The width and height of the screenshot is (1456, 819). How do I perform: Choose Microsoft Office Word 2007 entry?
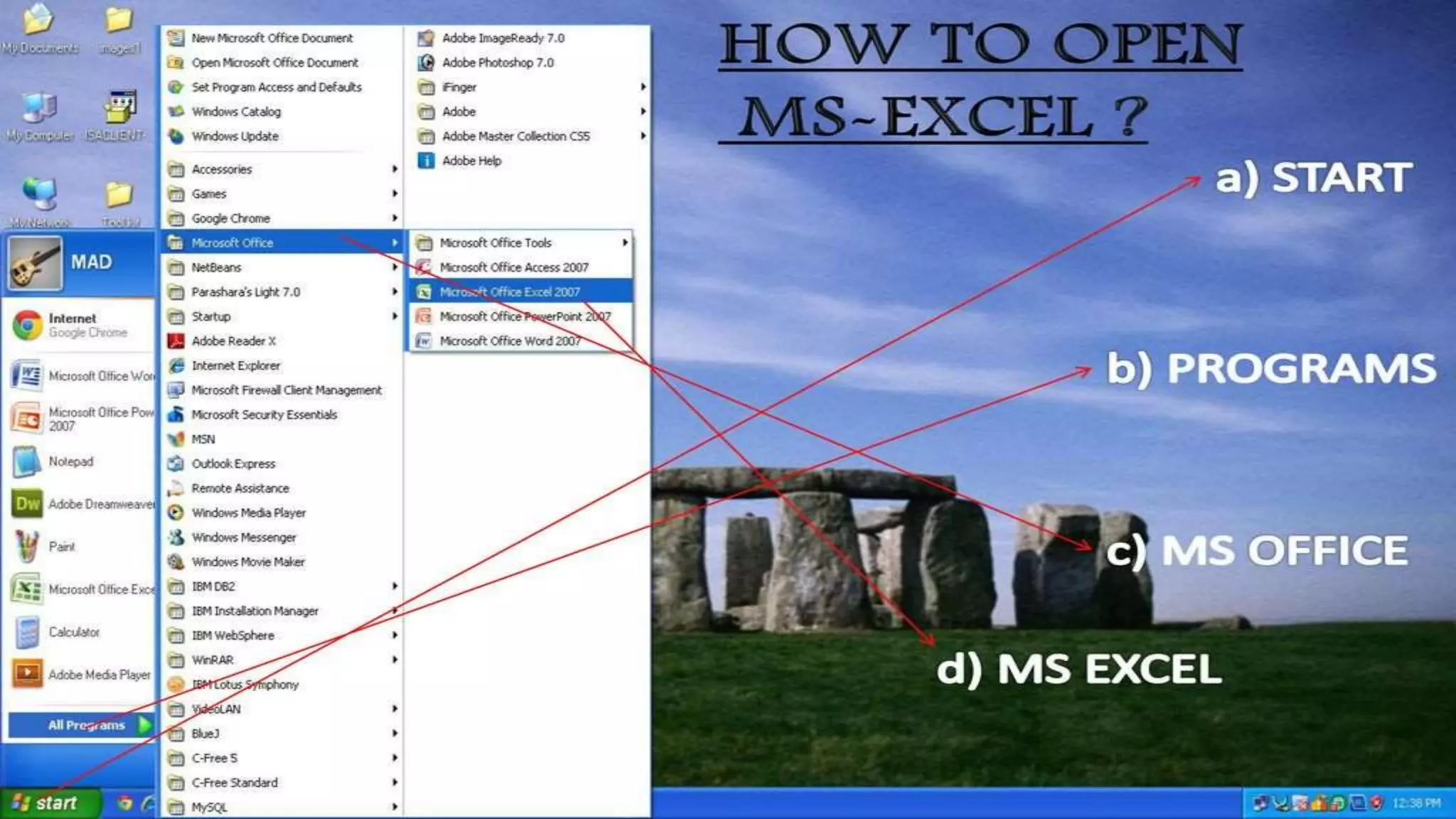pyautogui.click(x=510, y=341)
